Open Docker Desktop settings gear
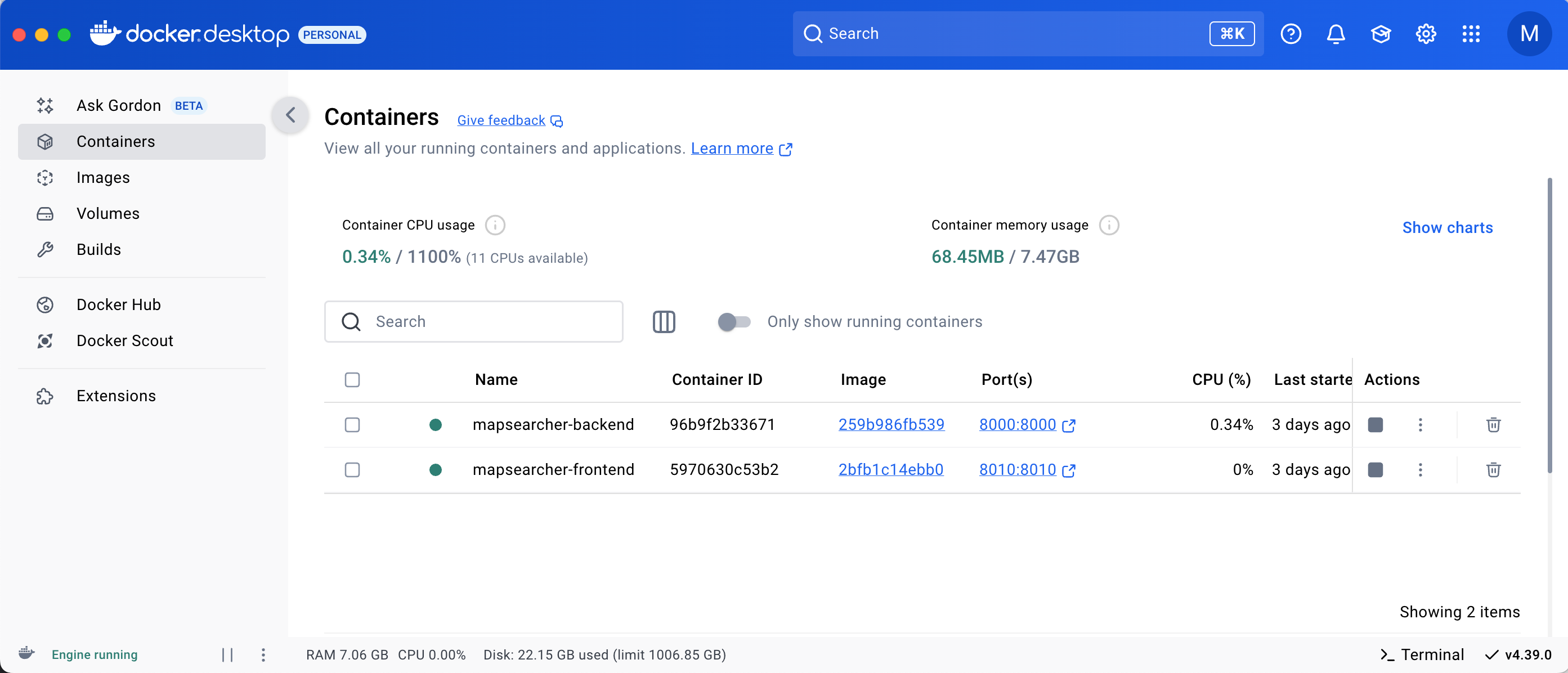Screen dimensions: 1568x673 coord(1426,34)
